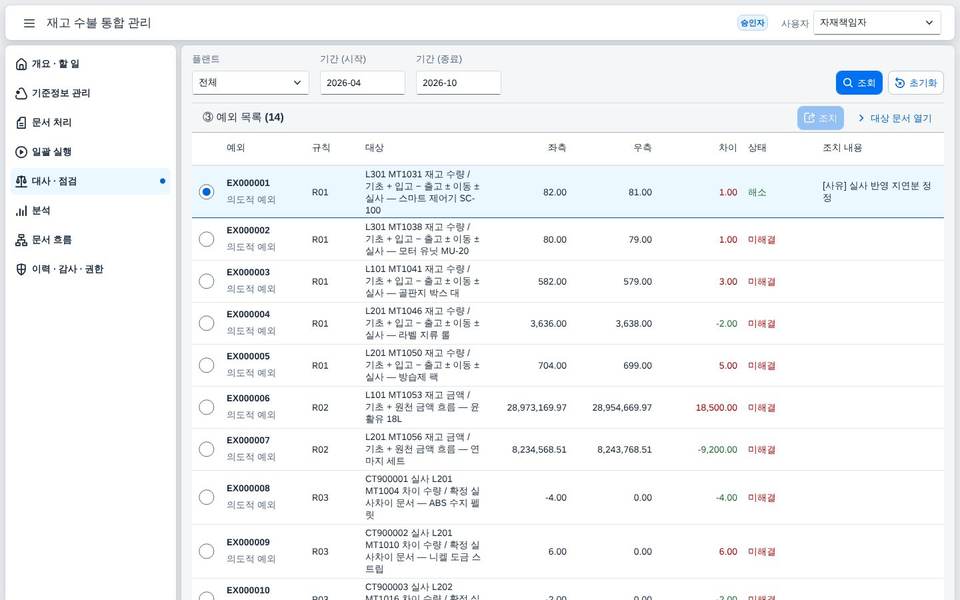Select radio button for EX000001
This screenshot has width=960, height=600.
pyautogui.click(x=206, y=192)
